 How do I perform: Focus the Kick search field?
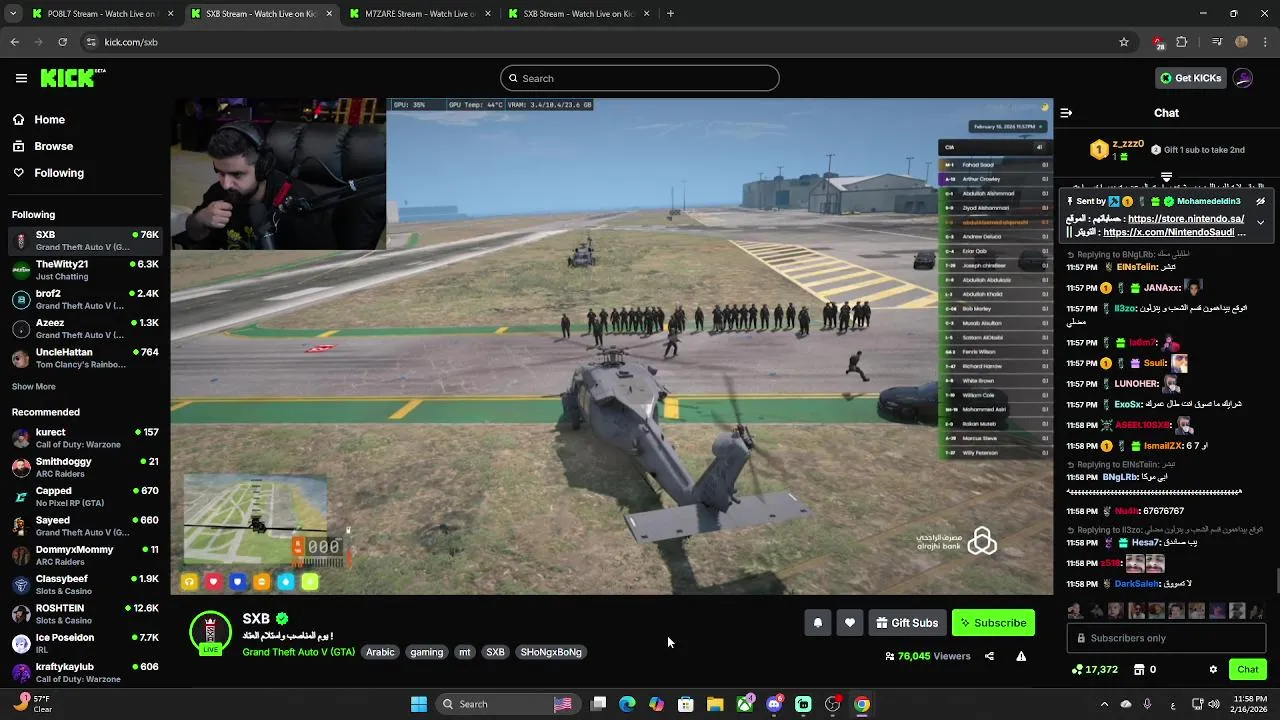tap(640, 78)
